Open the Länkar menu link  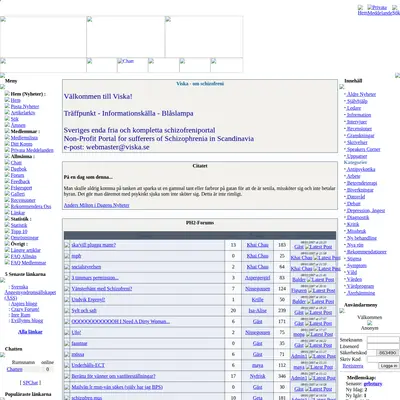tap(18, 213)
